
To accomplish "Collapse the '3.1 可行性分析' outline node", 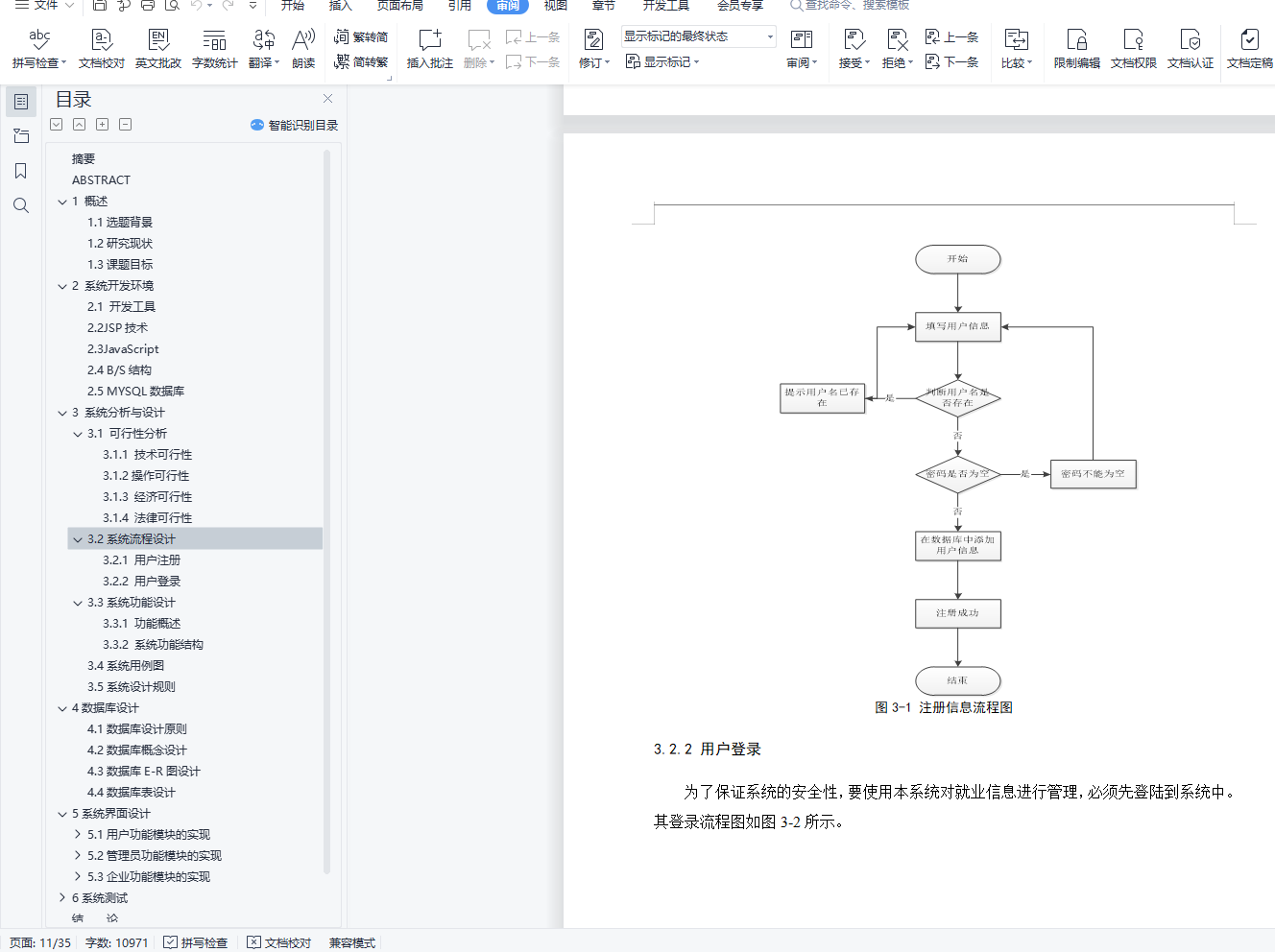I will point(78,434).
